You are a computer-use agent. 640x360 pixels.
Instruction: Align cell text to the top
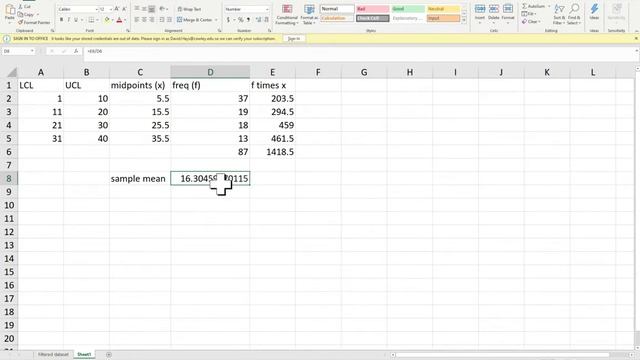click(137, 9)
